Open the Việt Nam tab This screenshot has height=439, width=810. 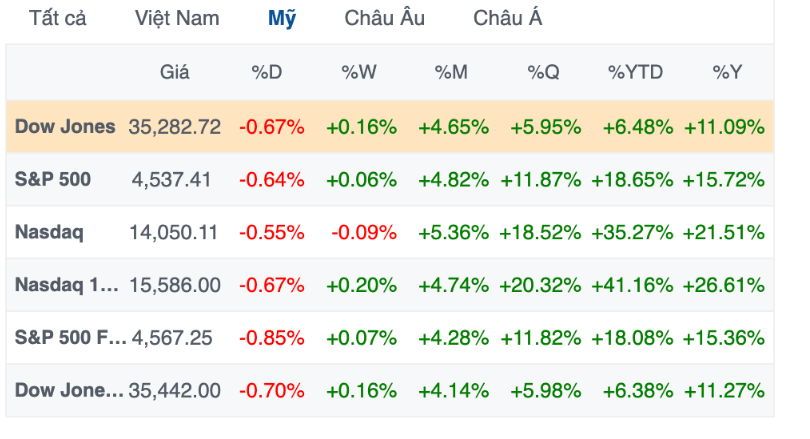click(177, 19)
